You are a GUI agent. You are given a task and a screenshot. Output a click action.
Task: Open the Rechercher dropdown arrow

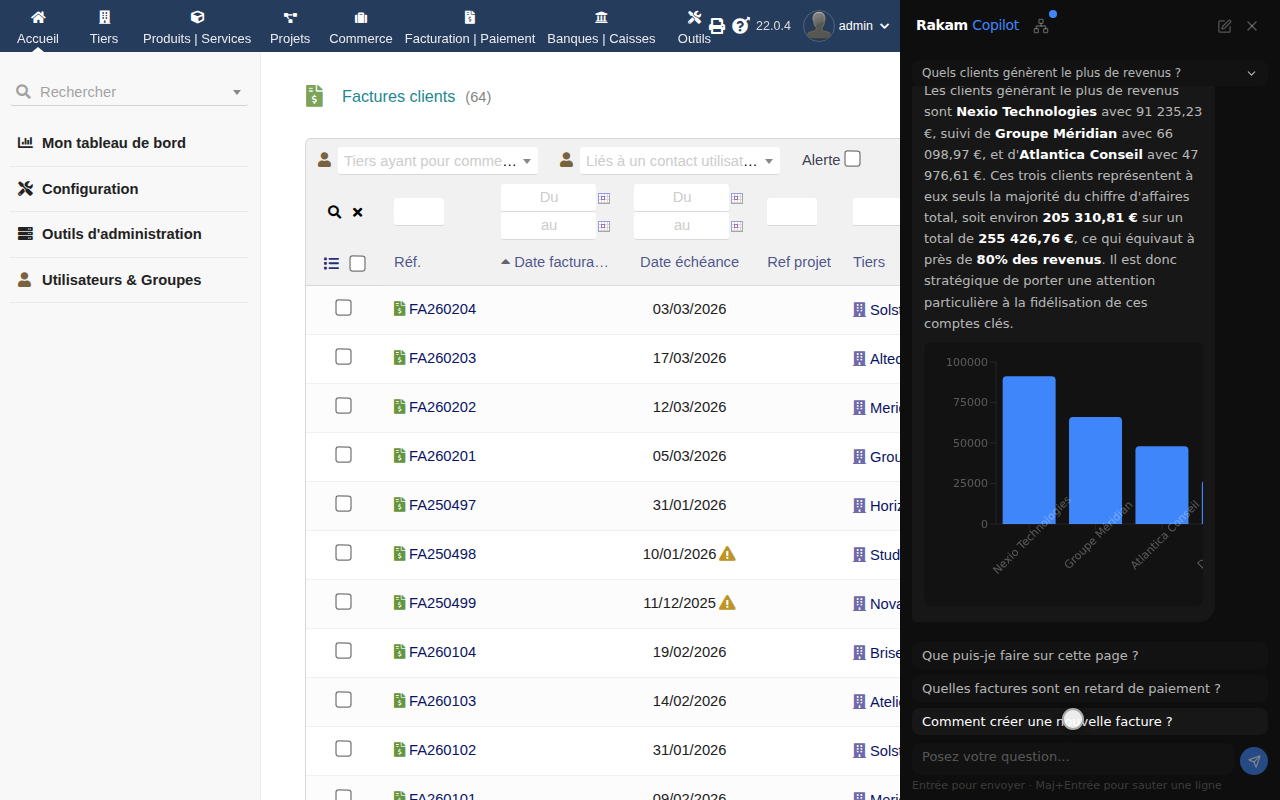coord(237,92)
